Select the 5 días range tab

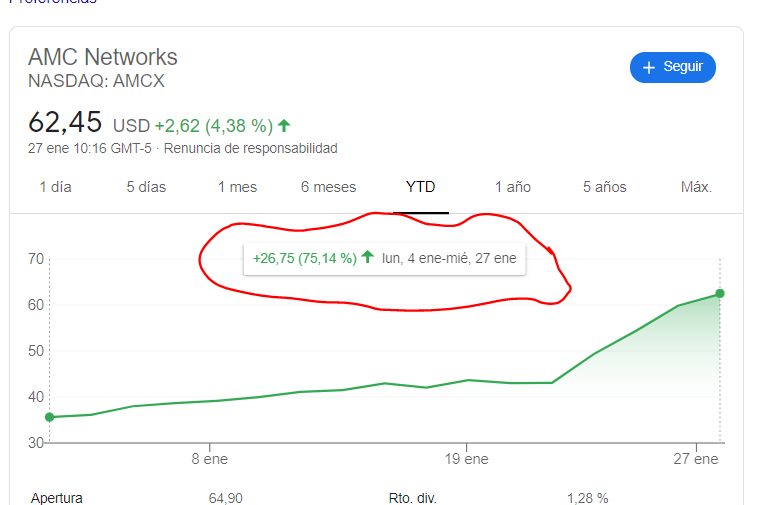146,187
